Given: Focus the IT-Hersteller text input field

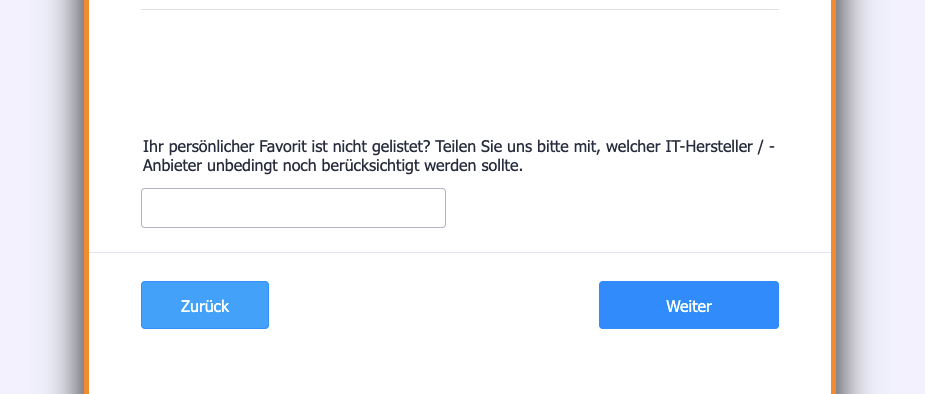Looking at the screenshot, I should click(x=293, y=208).
